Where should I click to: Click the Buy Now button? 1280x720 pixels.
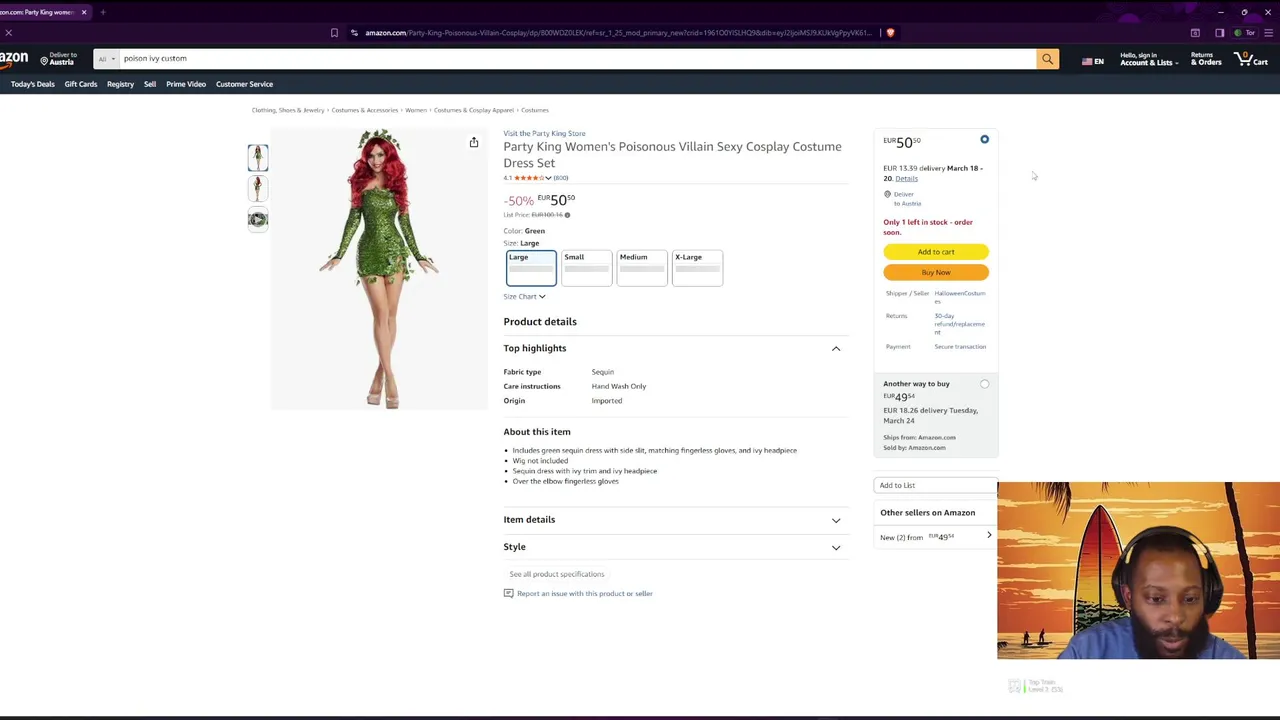(936, 273)
